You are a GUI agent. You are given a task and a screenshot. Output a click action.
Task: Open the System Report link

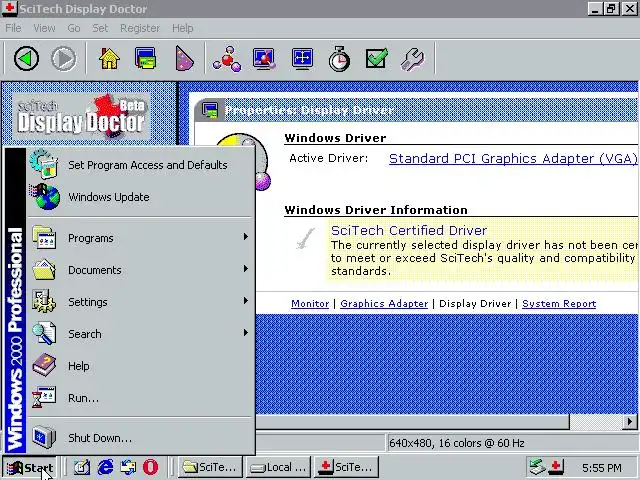point(559,304)
